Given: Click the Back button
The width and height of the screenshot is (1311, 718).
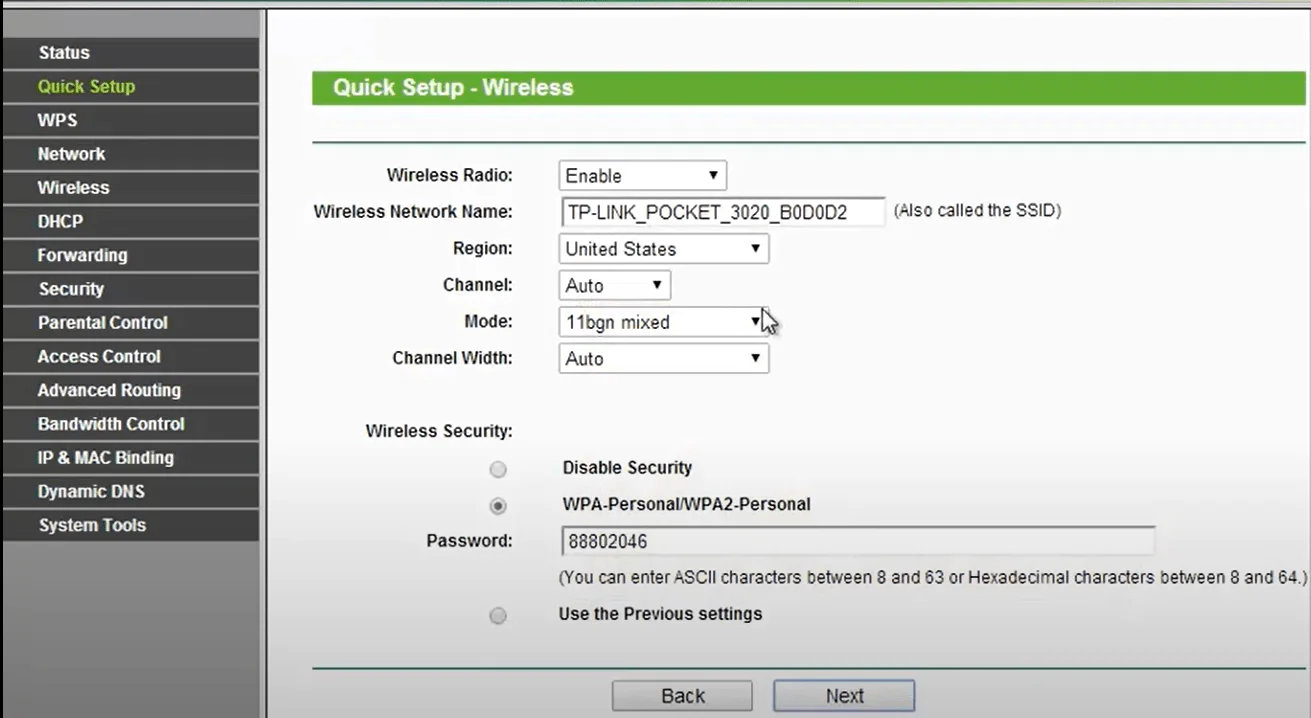Looking at the screenshot, I should pos(682,695).
